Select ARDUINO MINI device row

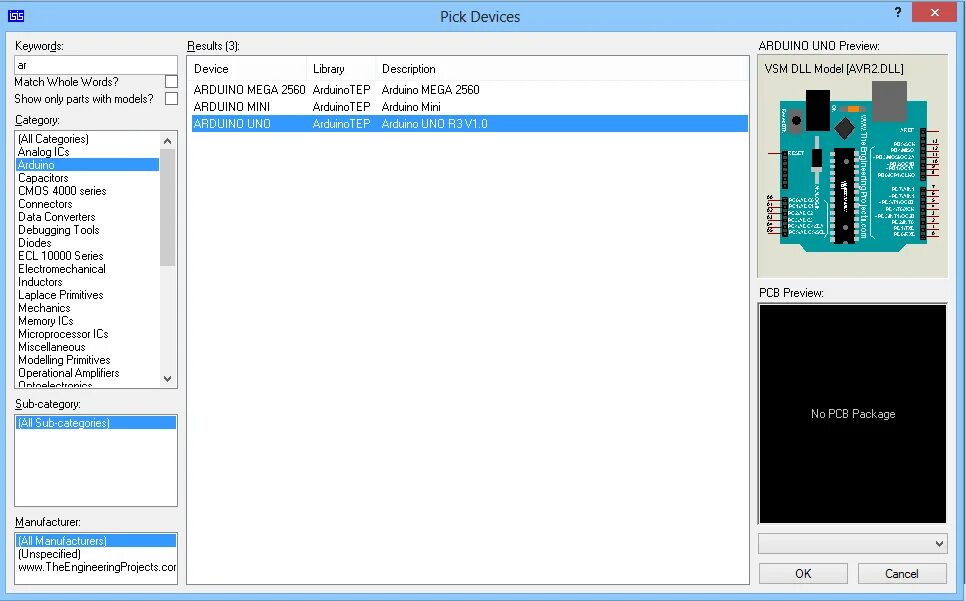point(469,107)
